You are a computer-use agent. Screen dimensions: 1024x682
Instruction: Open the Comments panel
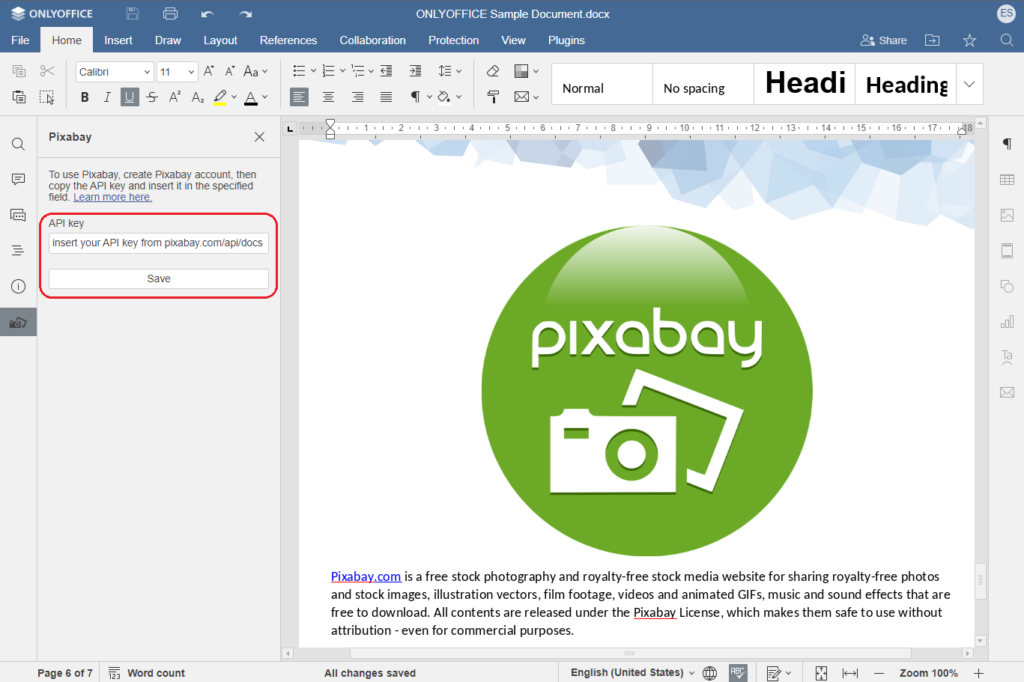point(17,178)
